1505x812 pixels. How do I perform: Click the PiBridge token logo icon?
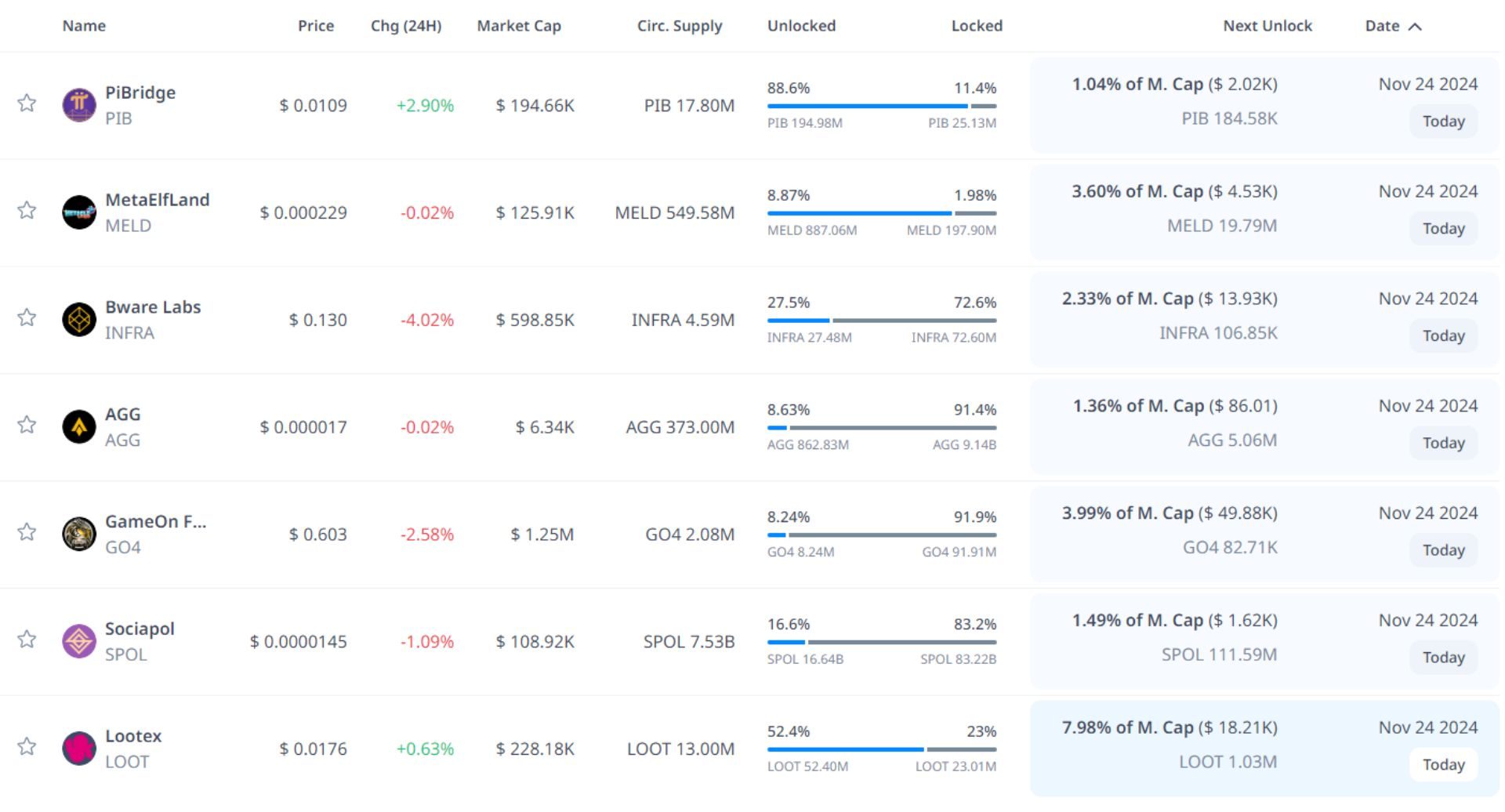(79, 105)
